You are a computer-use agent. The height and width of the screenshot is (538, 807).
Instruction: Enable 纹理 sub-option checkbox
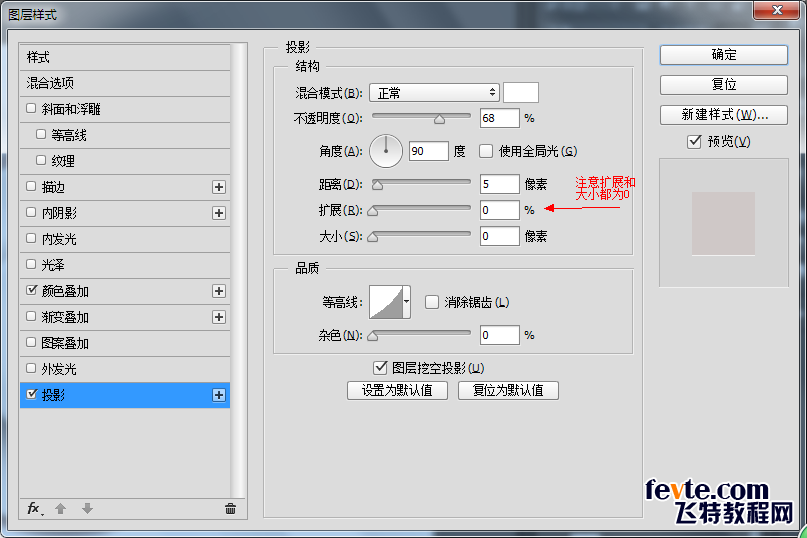pyautogui.click(x=41, y=160)
